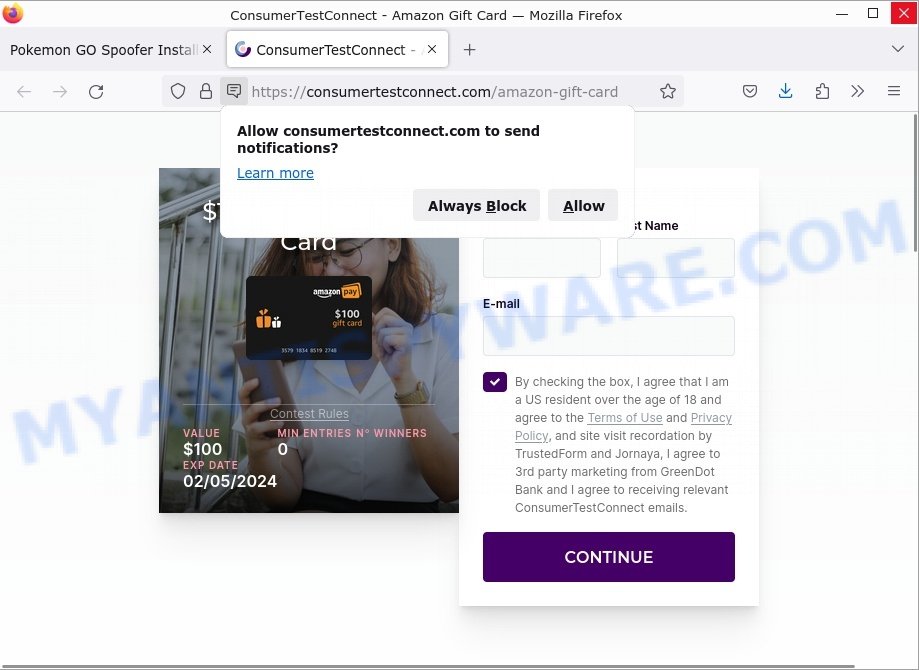Open the Contest Rules link
This screenshot has width=919, height=670.
[309, 414]
